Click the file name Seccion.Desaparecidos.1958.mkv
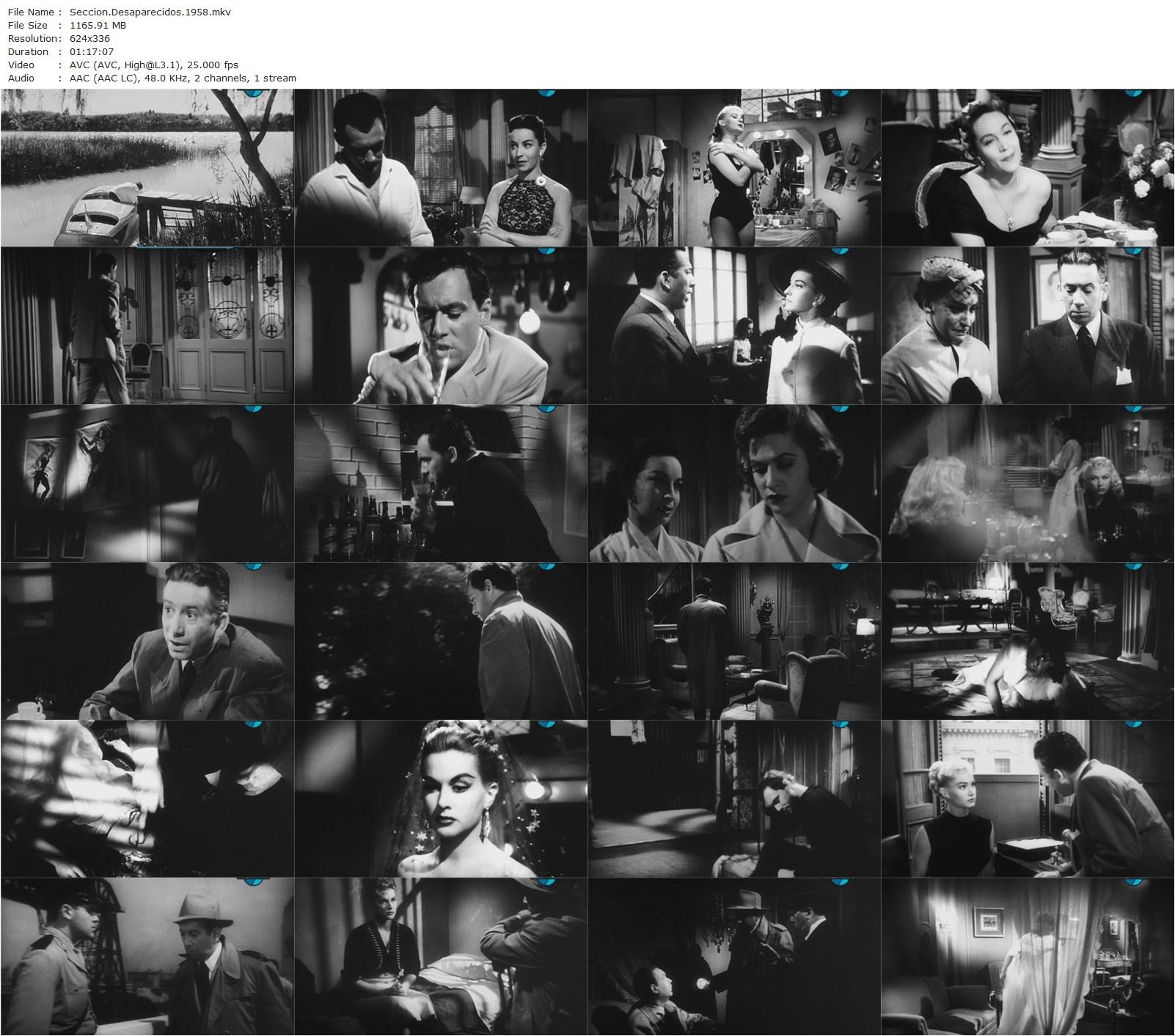The width and height of the screenshot is (1175, 1036). [150, 12]
